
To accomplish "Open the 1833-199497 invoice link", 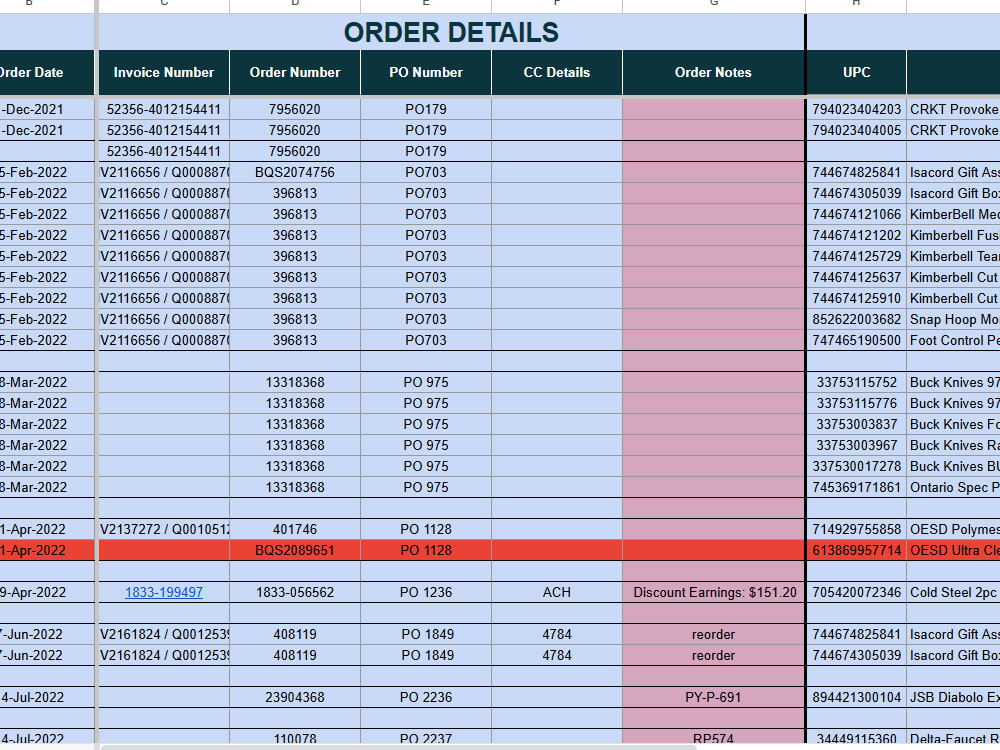I will tap(164, 592).
